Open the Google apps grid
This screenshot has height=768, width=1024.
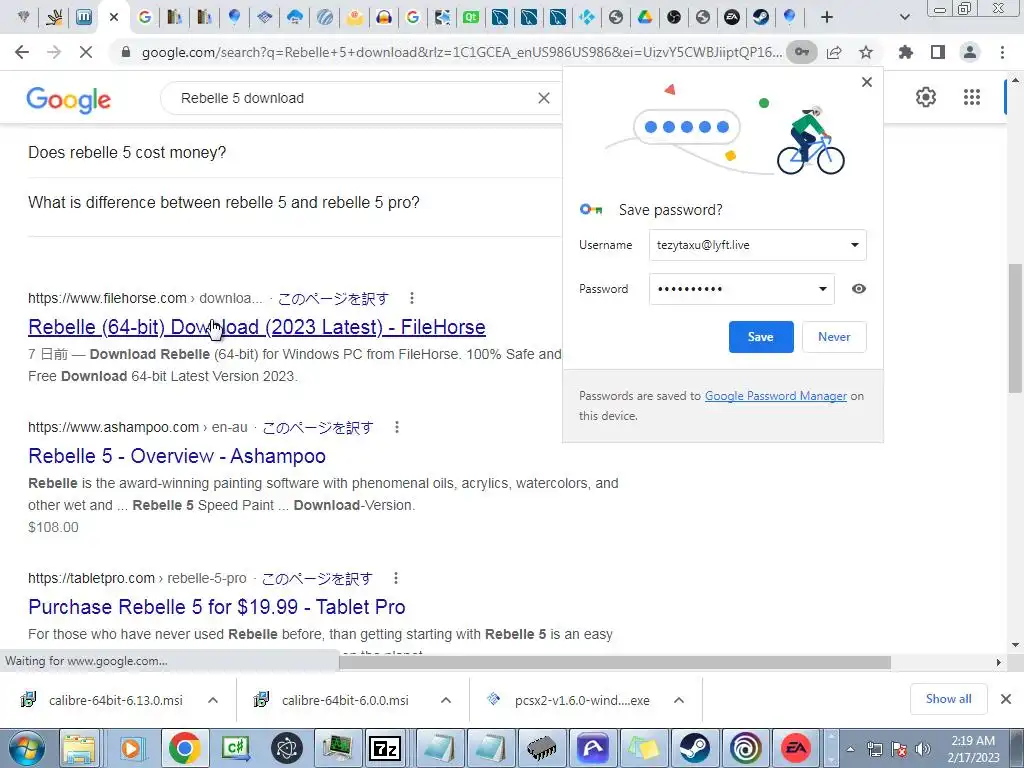(x=972, y=97)
